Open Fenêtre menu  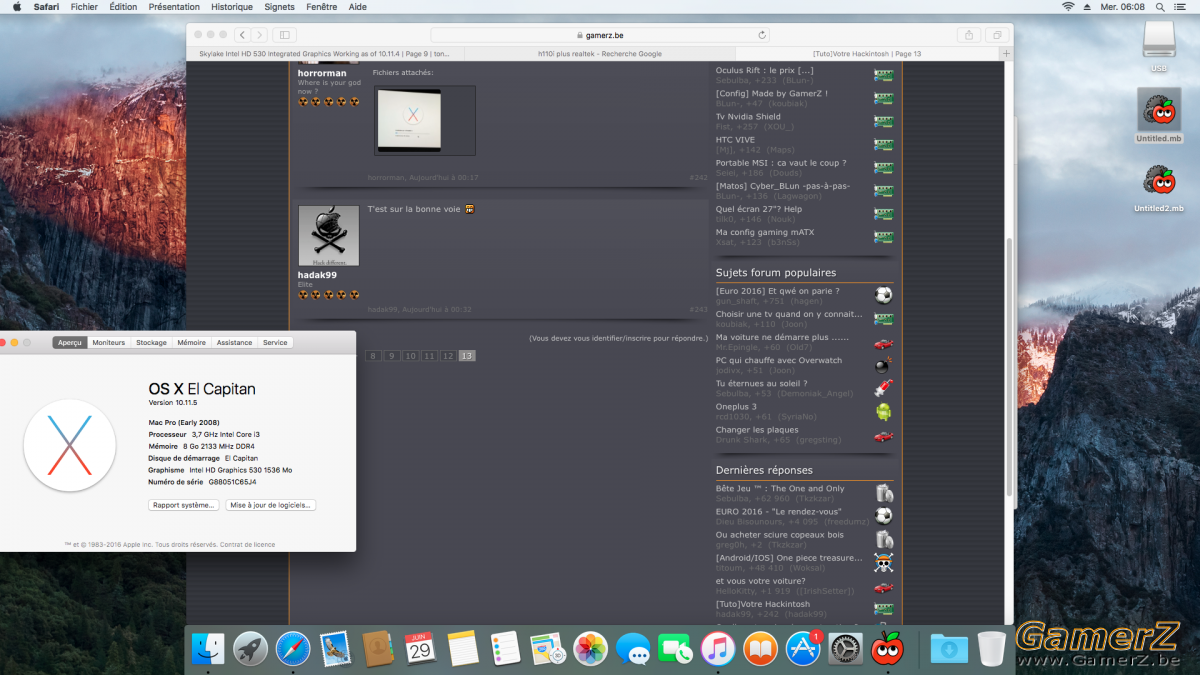coord(322,7)
